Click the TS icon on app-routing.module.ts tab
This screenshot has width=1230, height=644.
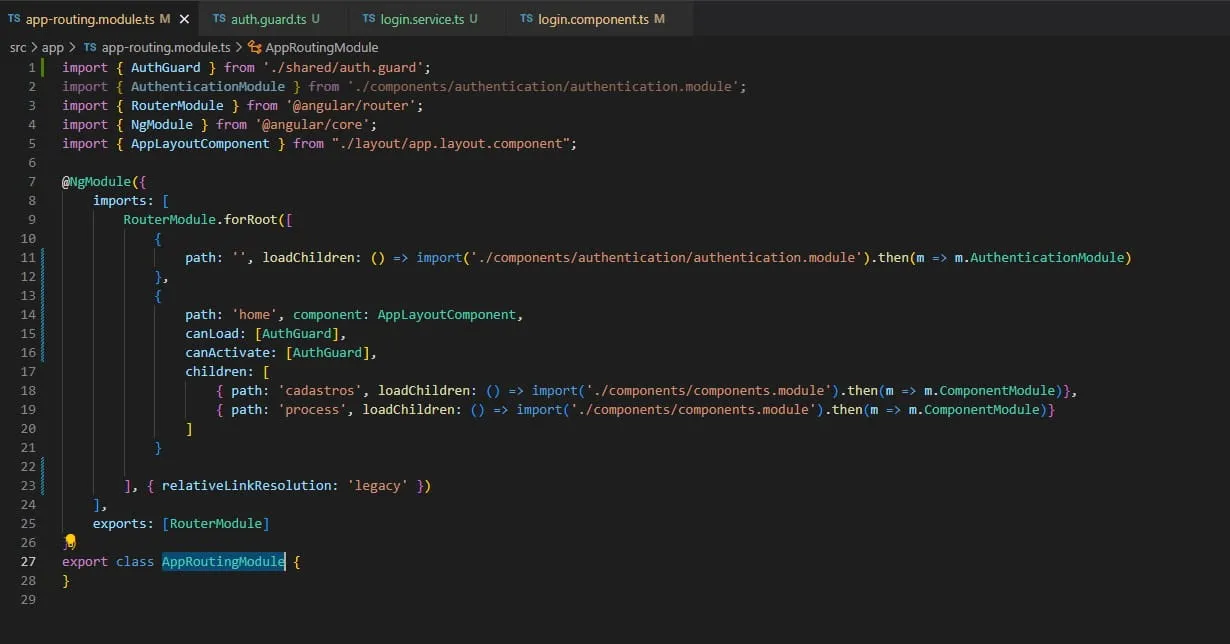point(14,19)
